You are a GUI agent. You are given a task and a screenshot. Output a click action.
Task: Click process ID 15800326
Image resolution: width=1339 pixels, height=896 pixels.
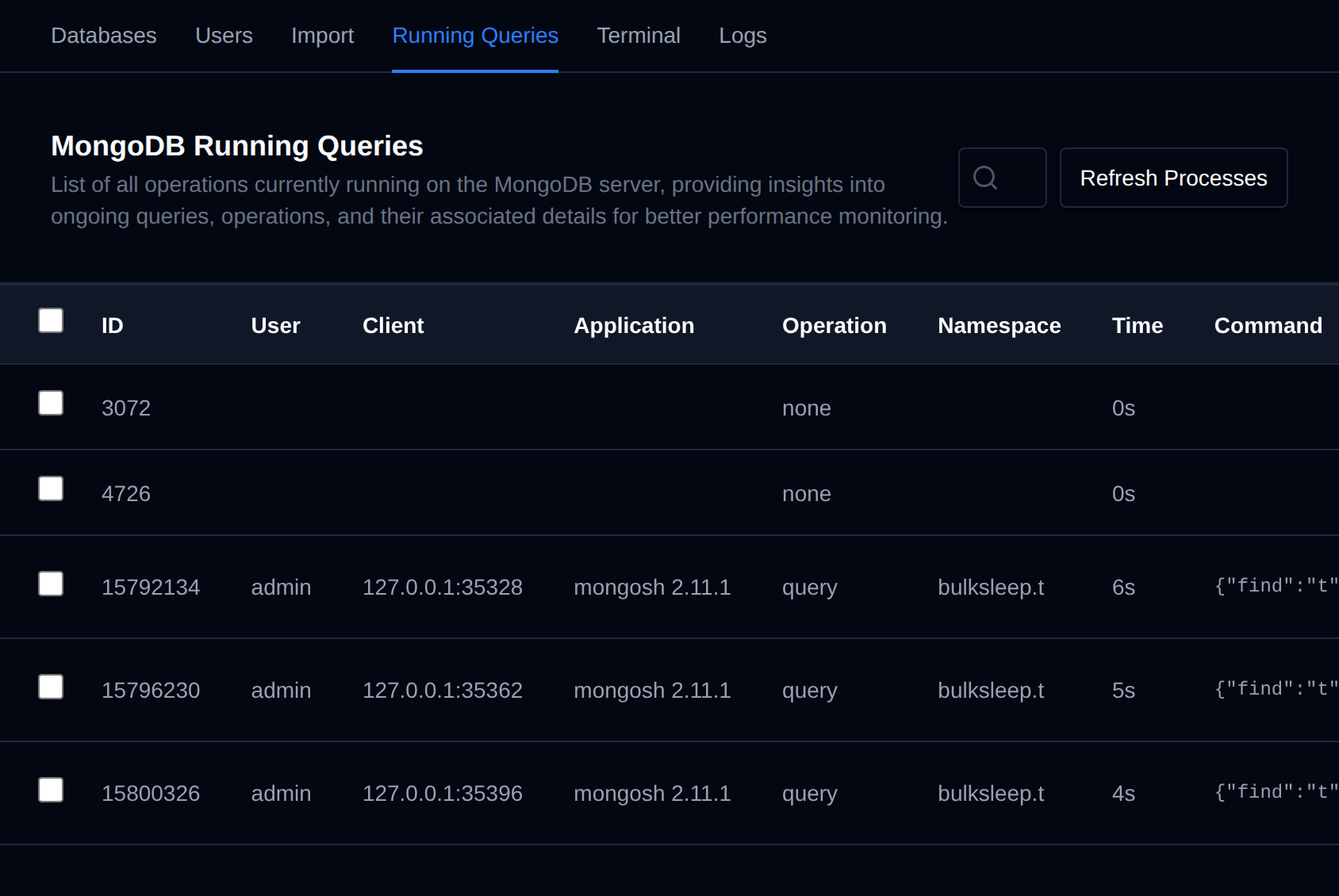(x=151, y=794)
